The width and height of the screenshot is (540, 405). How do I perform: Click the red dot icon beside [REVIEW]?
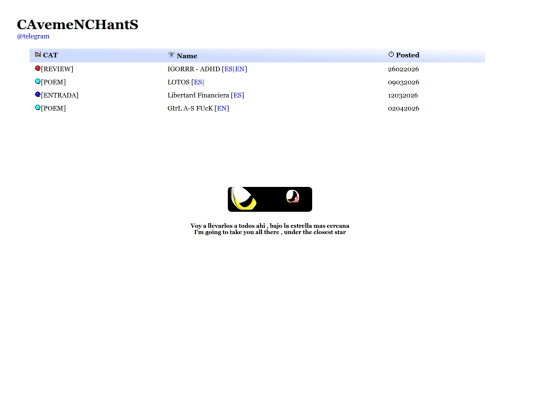38,68
